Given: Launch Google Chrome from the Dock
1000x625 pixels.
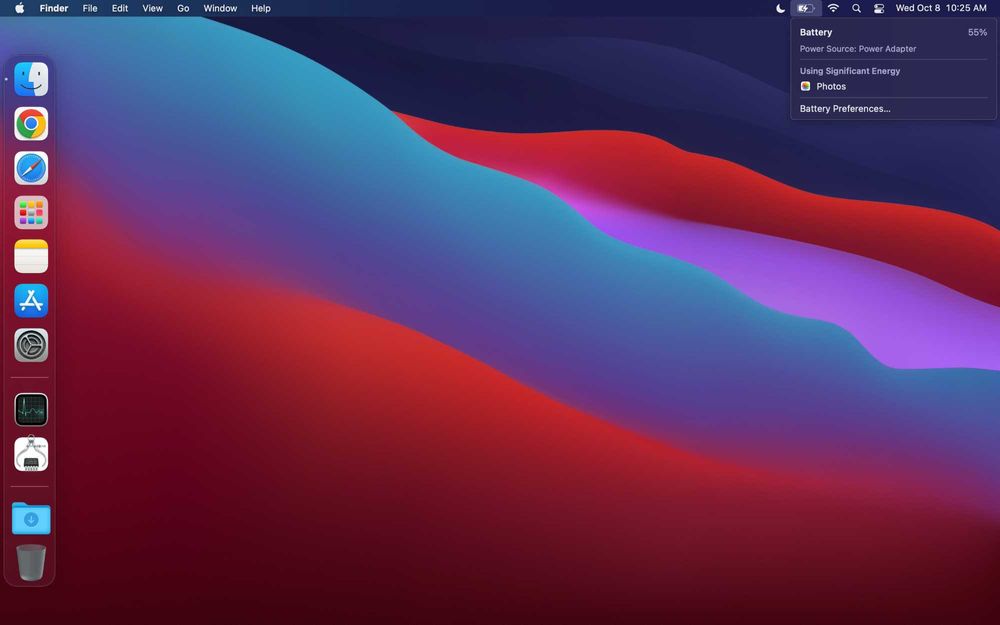Looking at the screenshot, I should [31, 124].
